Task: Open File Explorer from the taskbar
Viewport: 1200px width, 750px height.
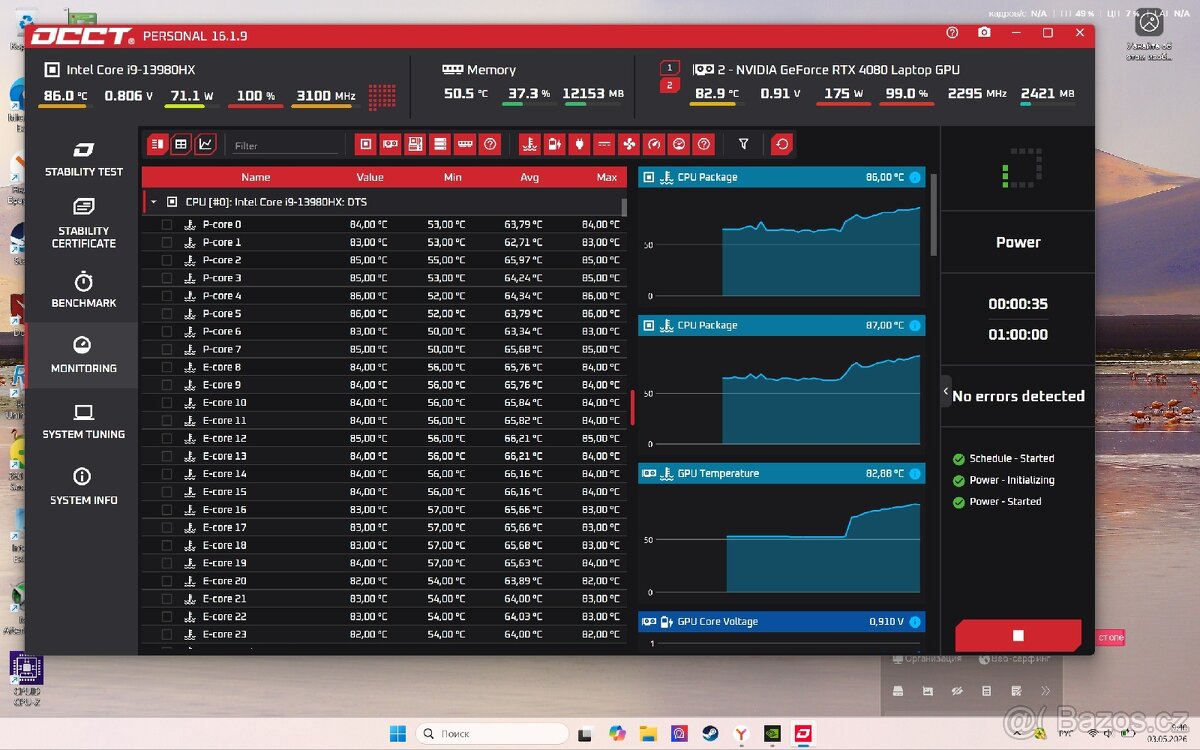Action: (x=648, y=733)
